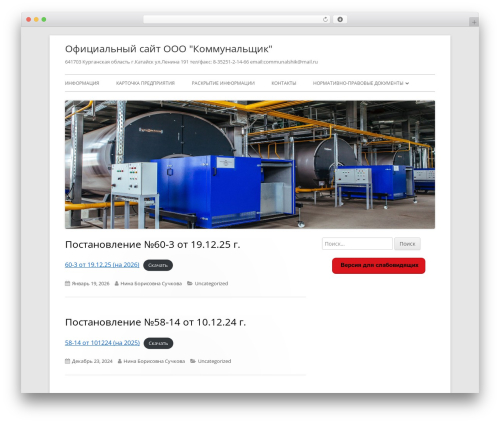Click calendar icon next to Декабрь 23, 2024
The image size is (500, 423).
(x=67, y=361)
